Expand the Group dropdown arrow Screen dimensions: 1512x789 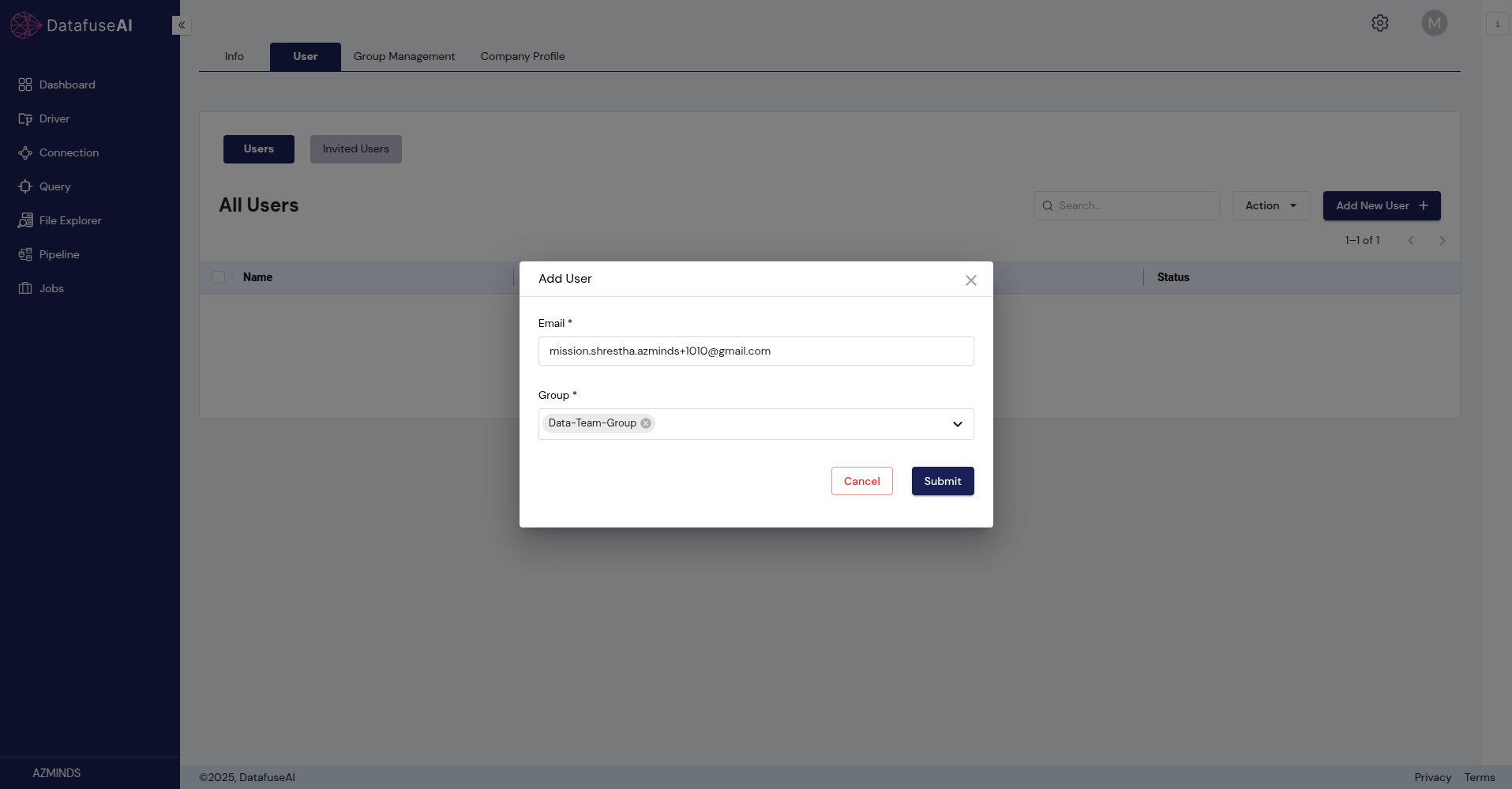(957, 424)
